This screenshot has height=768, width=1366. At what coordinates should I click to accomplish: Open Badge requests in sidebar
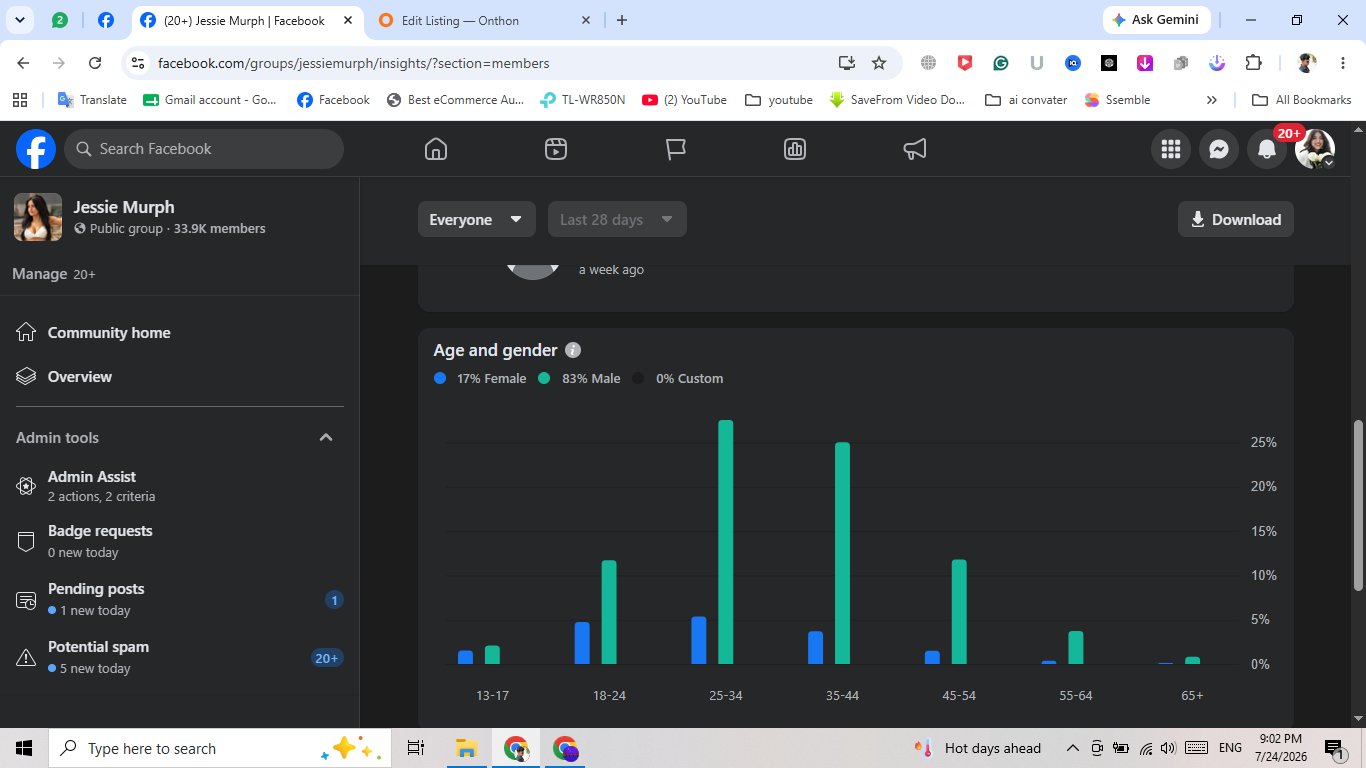click(180, 541)
